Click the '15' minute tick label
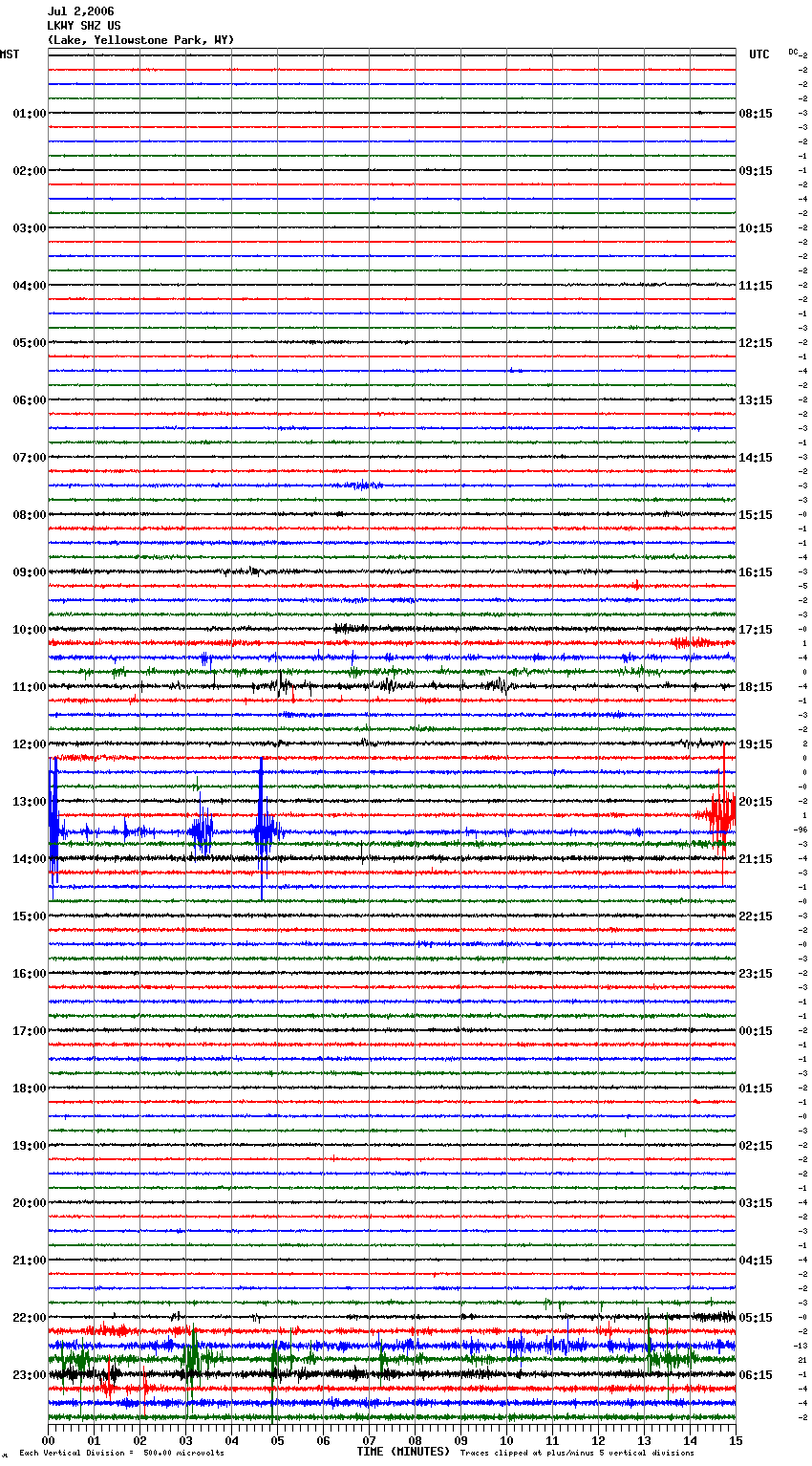 click(735, 1440)
